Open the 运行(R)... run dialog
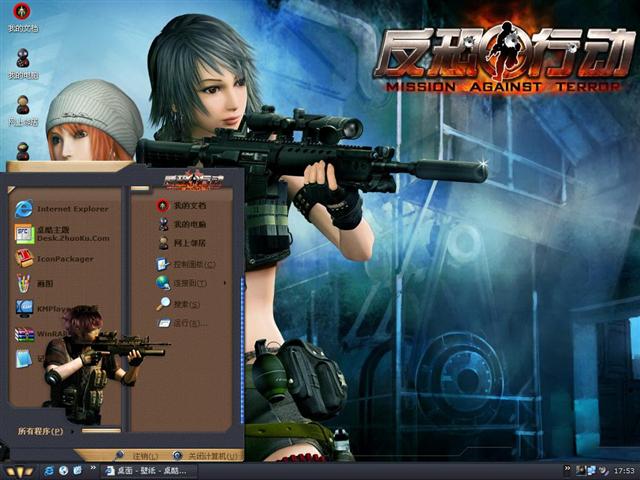Viewport: 640px width, 480px height. point(182,323)
